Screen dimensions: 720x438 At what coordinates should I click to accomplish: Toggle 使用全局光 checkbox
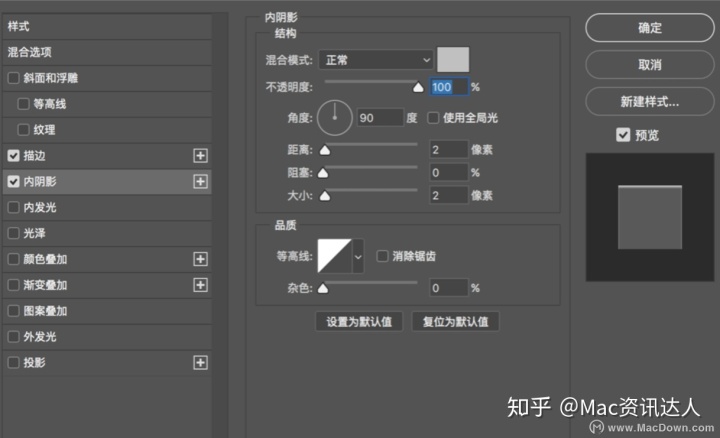click(x=433, y=118)
